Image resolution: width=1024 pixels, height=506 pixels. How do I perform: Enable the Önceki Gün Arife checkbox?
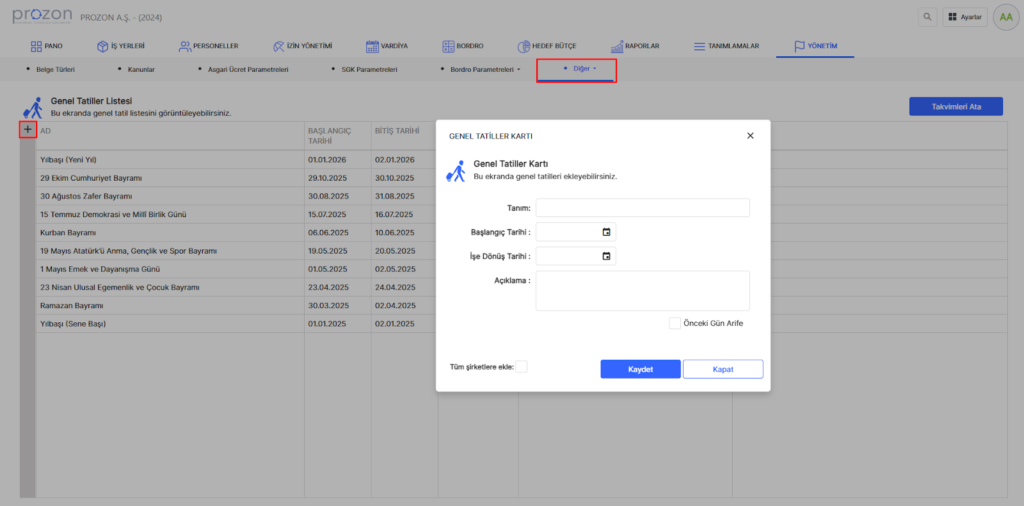pyautogui.click(x=675, y=323)
